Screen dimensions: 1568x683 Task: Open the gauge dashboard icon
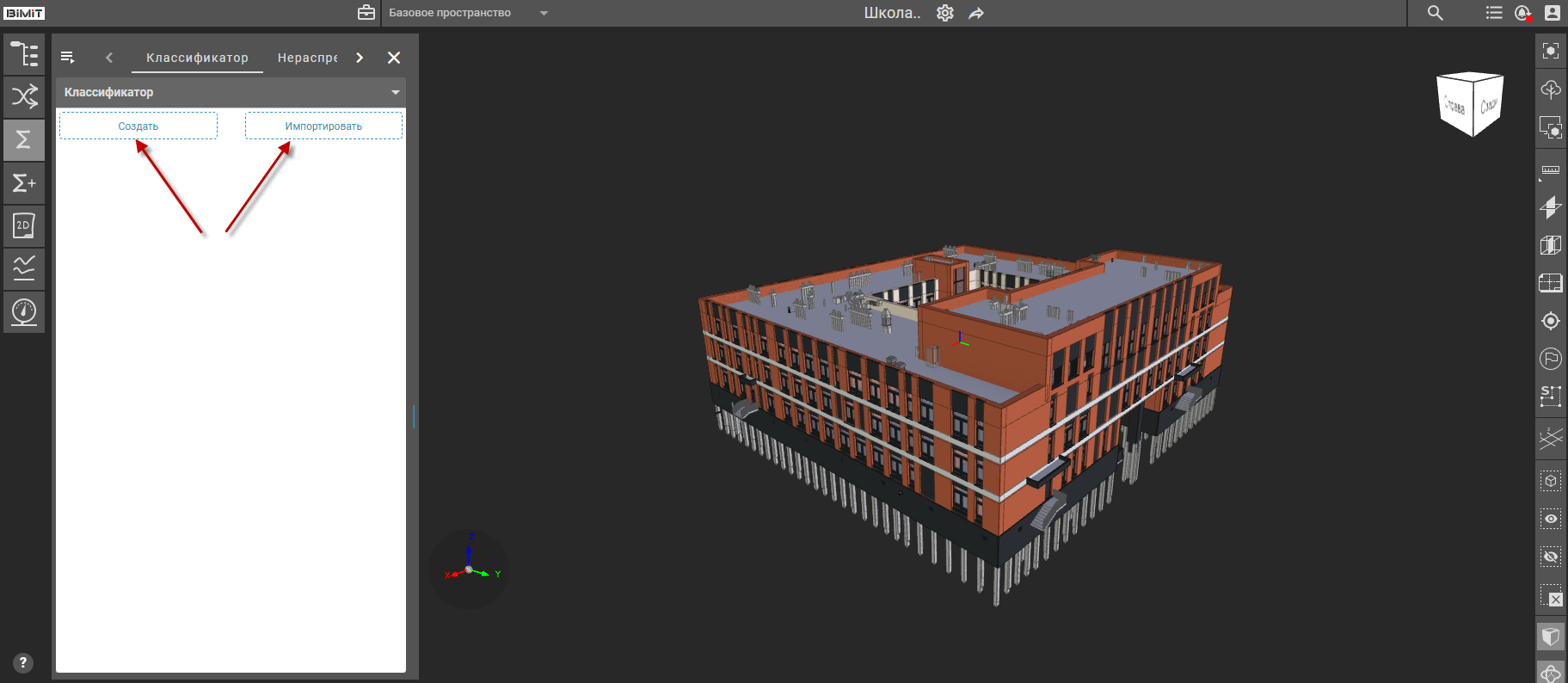tap(24, 311)
